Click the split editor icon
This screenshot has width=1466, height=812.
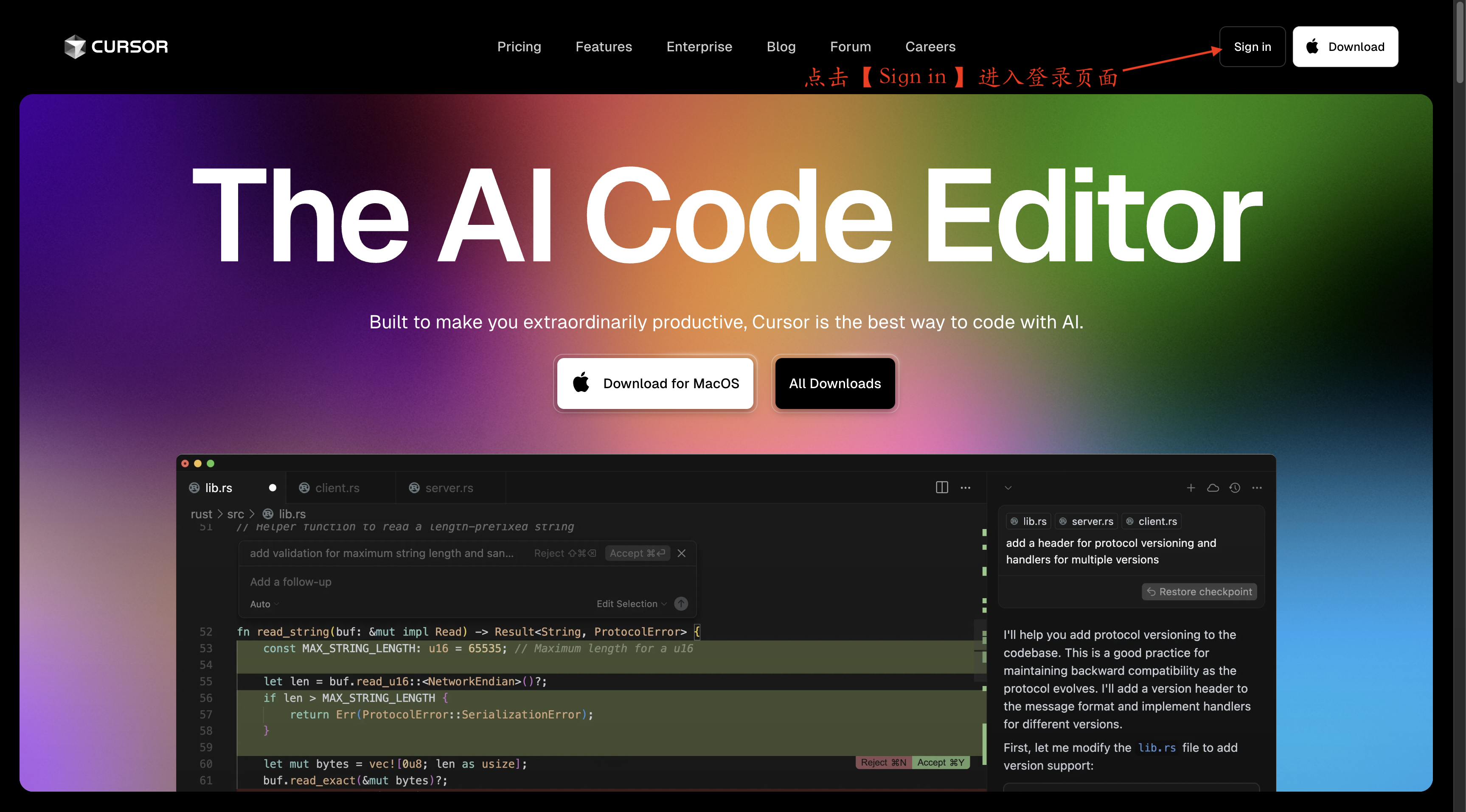[x=941, y=487]
